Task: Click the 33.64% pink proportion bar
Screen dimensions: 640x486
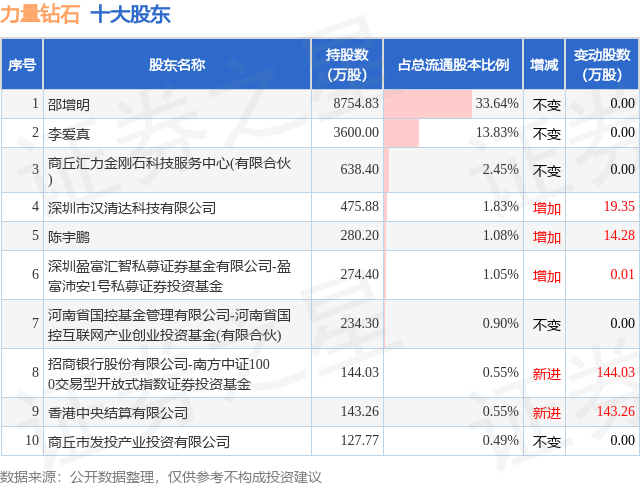Action: tap(428, 104)
